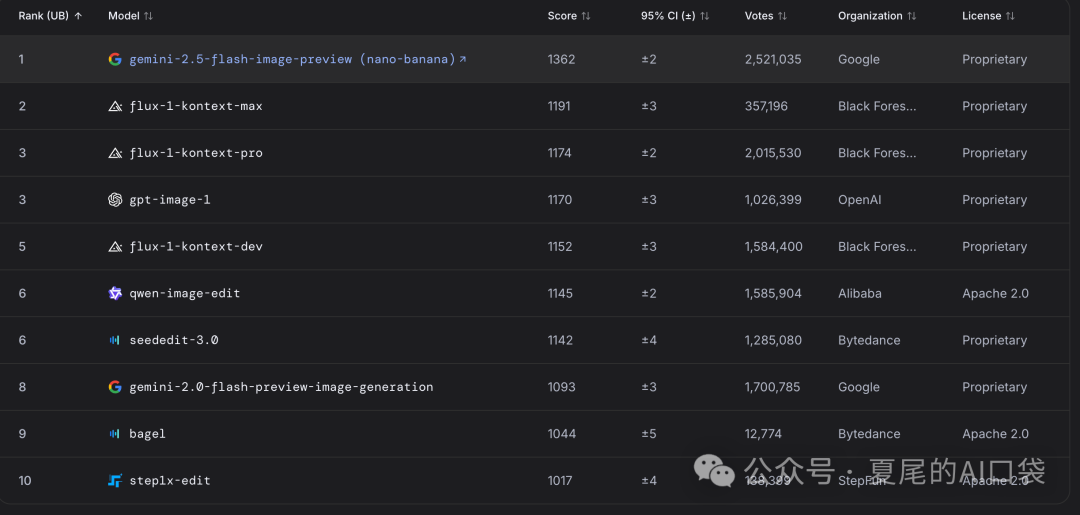Sort by the Model column header
Image resolution: width=1080 pixels, height=515 pixels.
[x=131, y=16]
